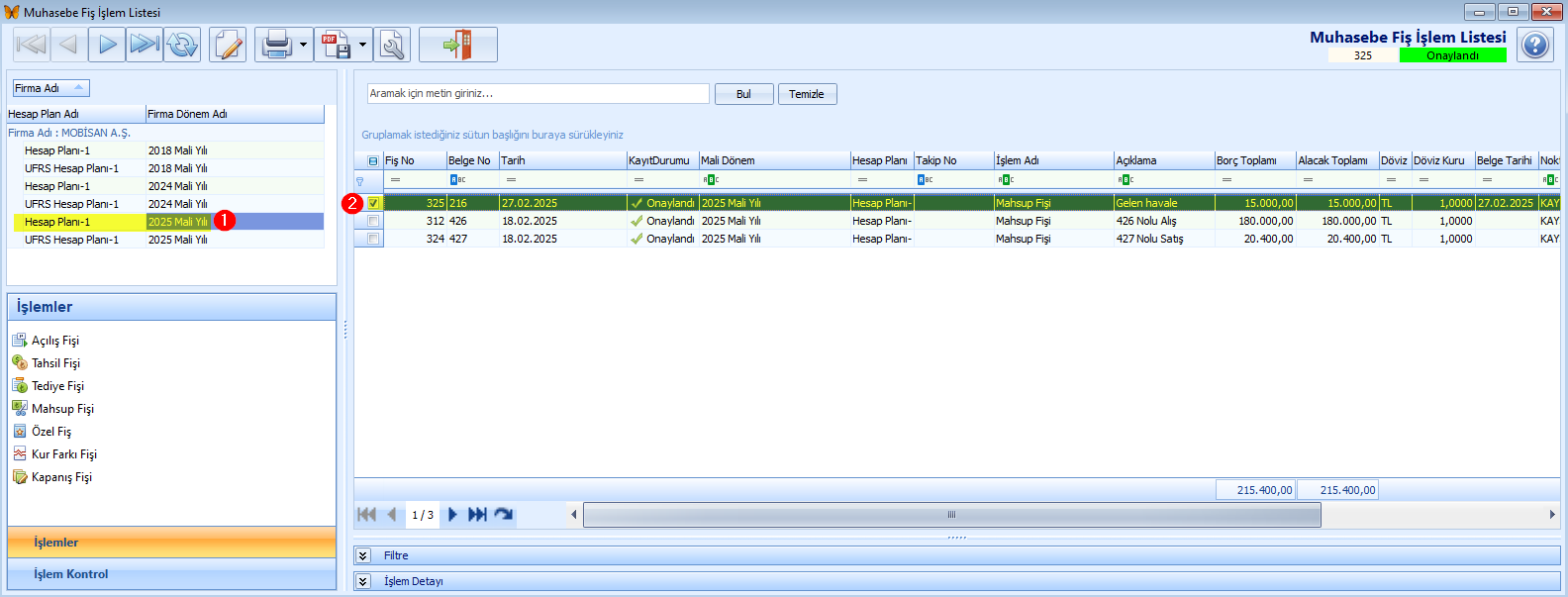Click the refresh icon in the toolbar
The height and width of the screenshot is (597, 1568).
(x=182, y=45)
